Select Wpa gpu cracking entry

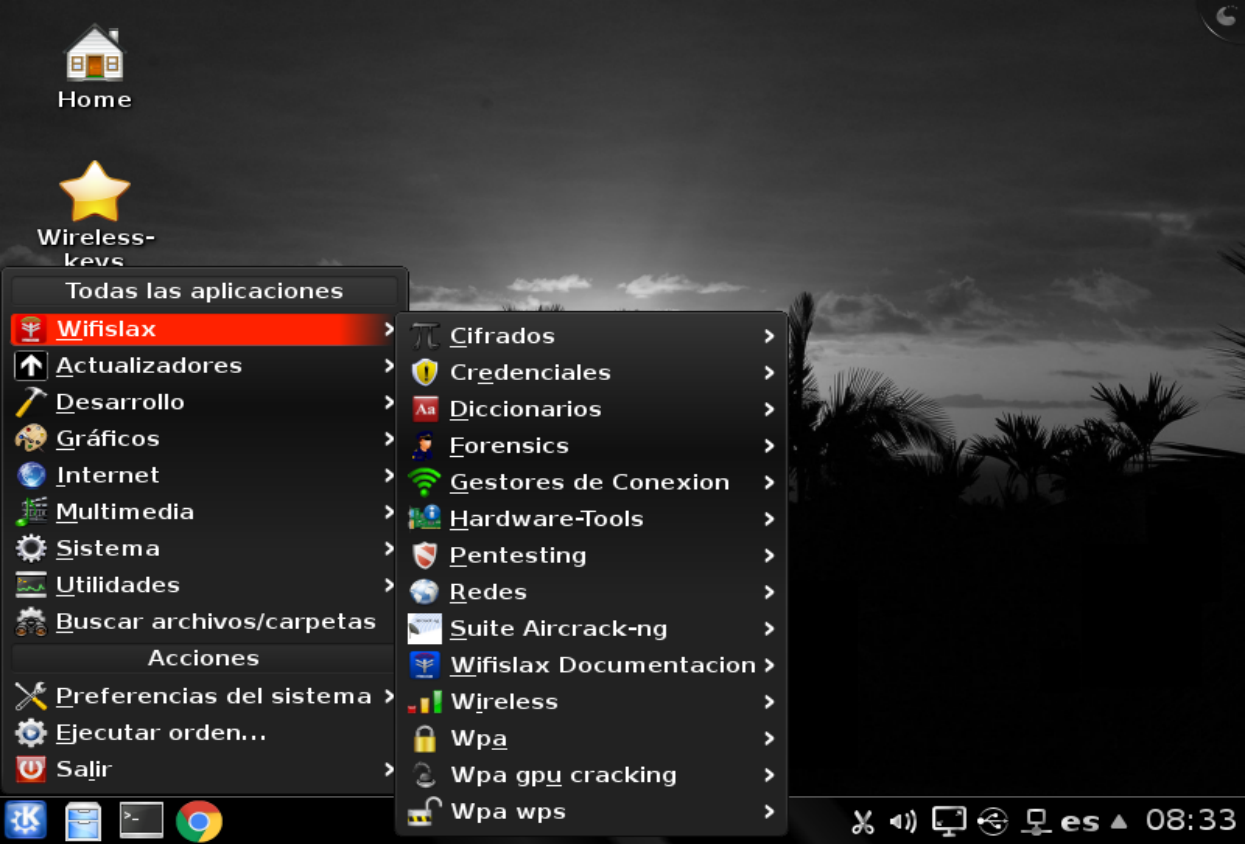coord(593,775)
